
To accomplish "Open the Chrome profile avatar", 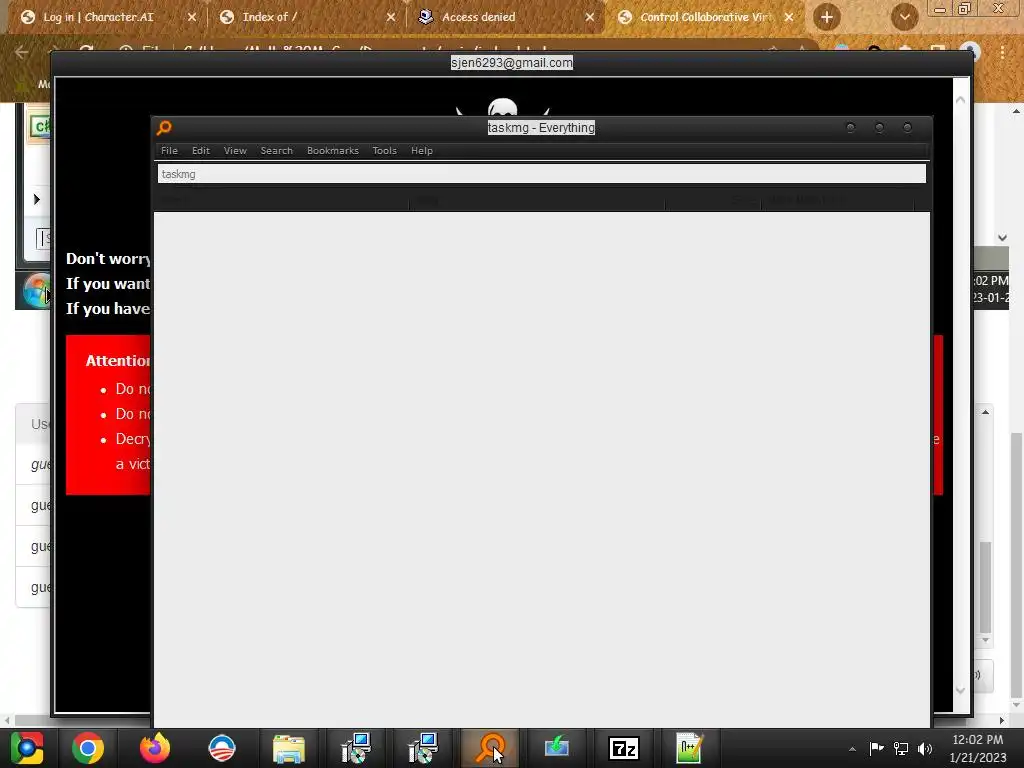I will point(970,52).
